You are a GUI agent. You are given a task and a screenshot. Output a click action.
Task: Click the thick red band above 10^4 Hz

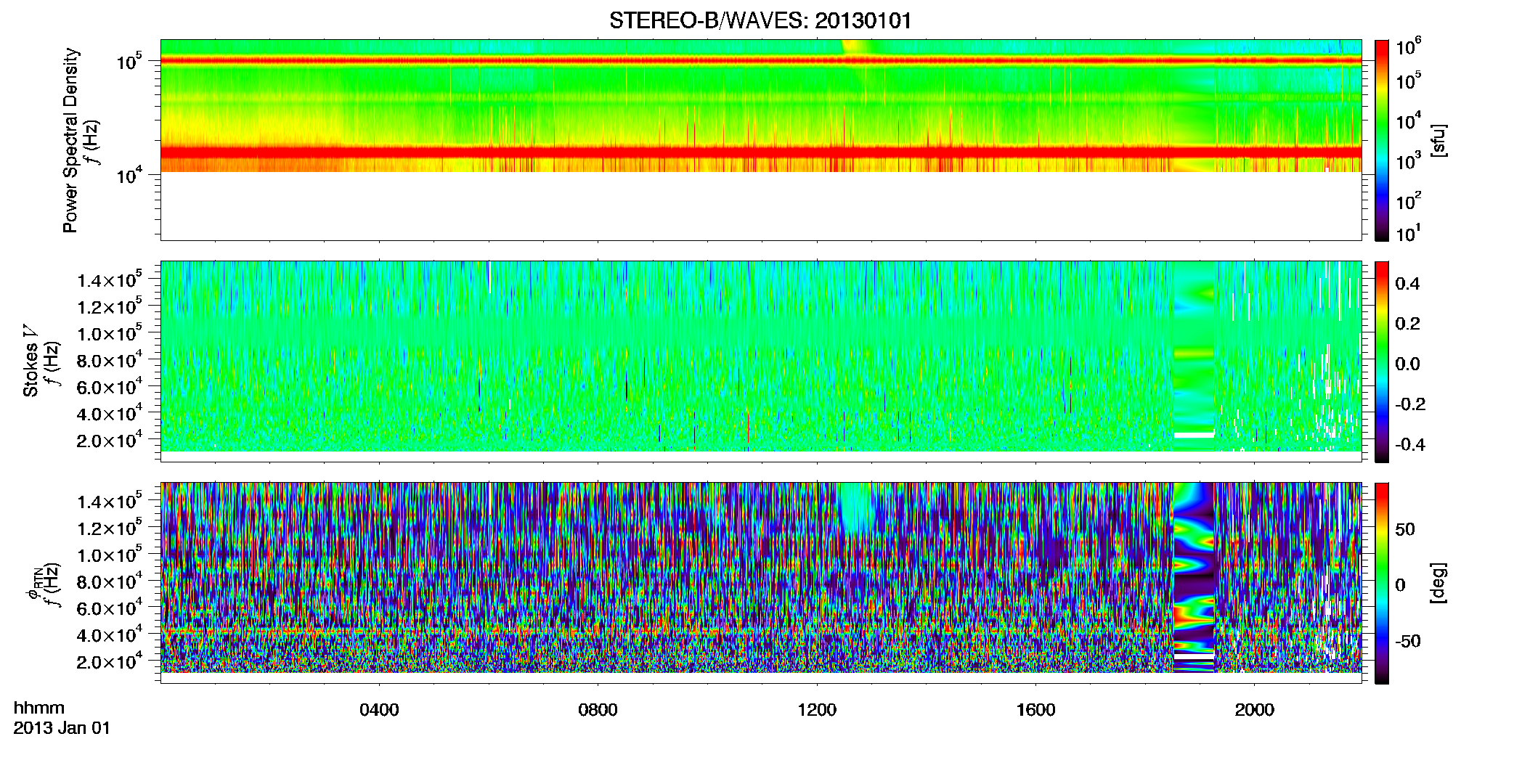click(760, 152)
